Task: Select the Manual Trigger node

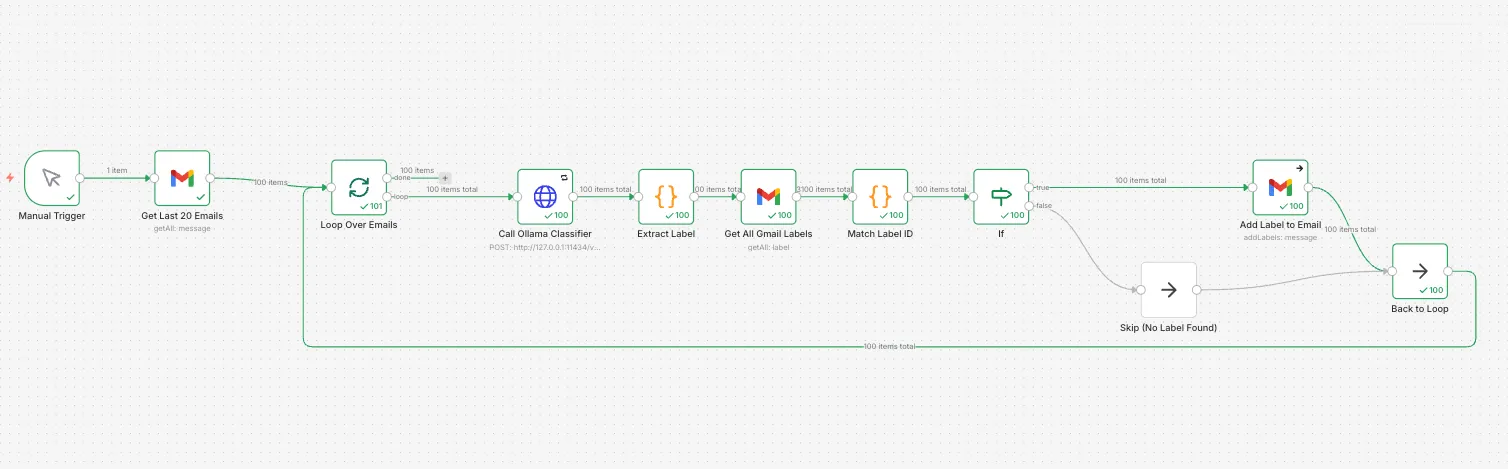Action: pyautogui.click(x=51, y=178)
